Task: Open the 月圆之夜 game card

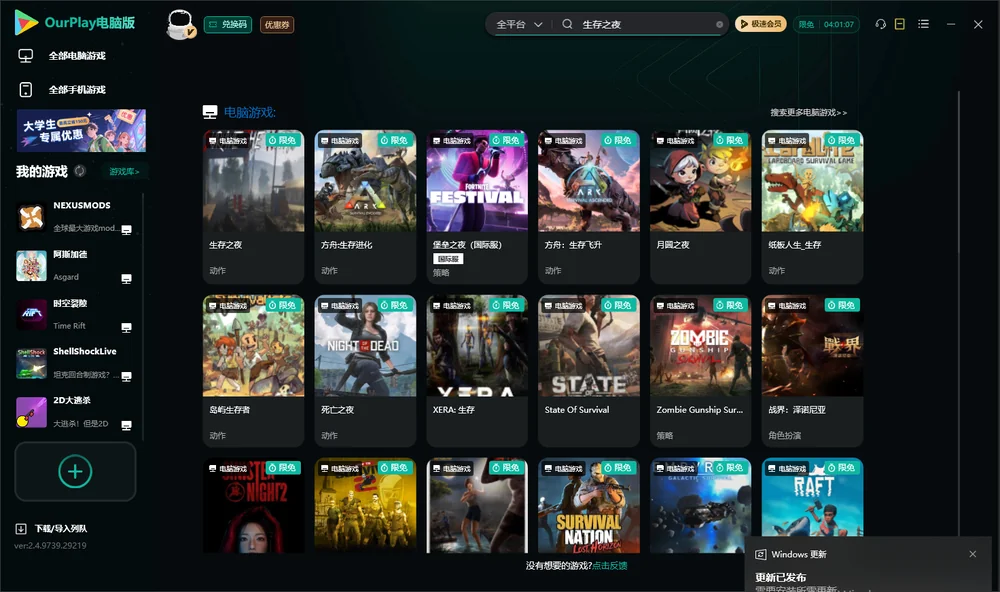Action: (x=701, y=207)
